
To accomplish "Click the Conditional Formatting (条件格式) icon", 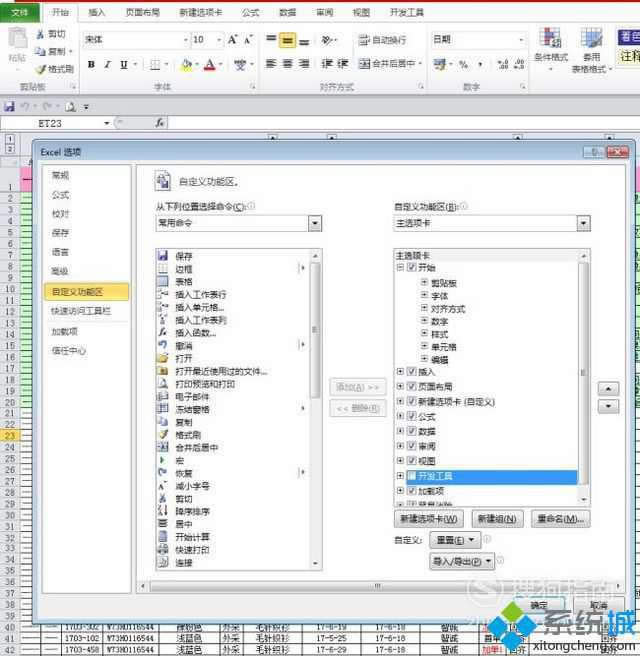I will [550, 38].
